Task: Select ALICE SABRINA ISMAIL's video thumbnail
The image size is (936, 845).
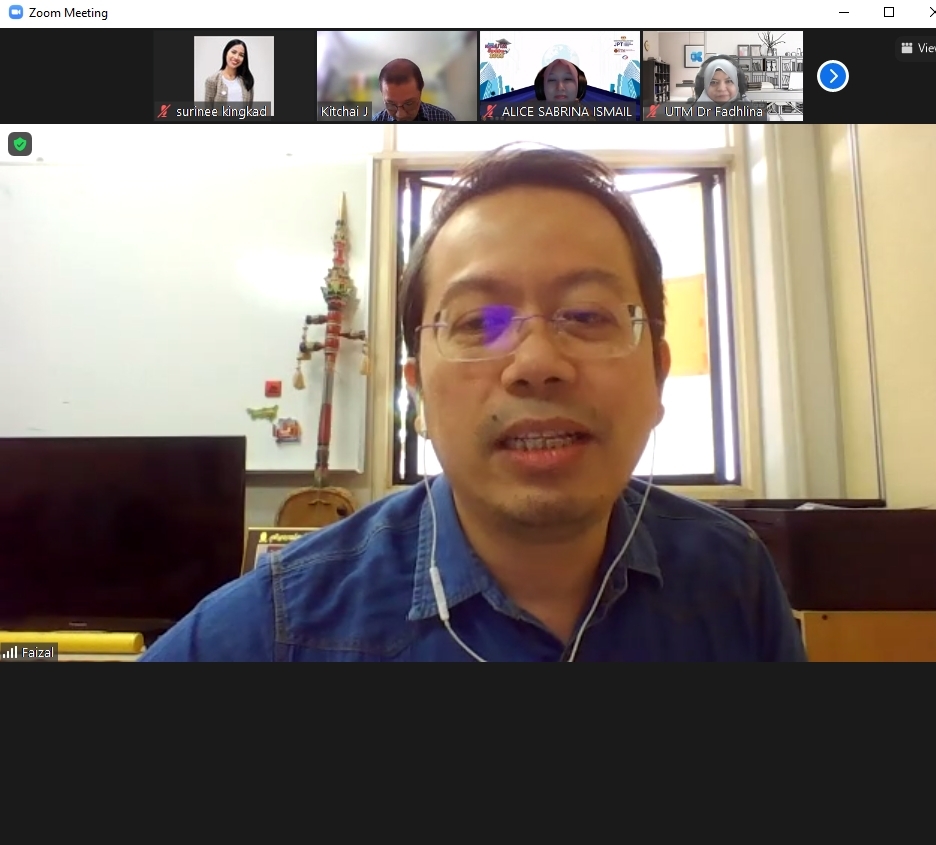Action: [560, 68]
